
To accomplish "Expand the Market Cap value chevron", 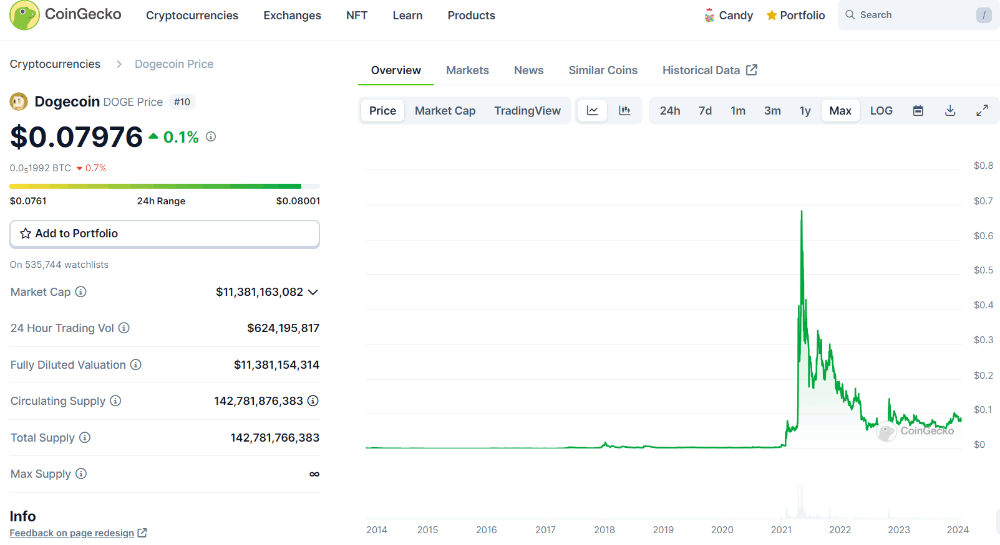I will 313,293.
